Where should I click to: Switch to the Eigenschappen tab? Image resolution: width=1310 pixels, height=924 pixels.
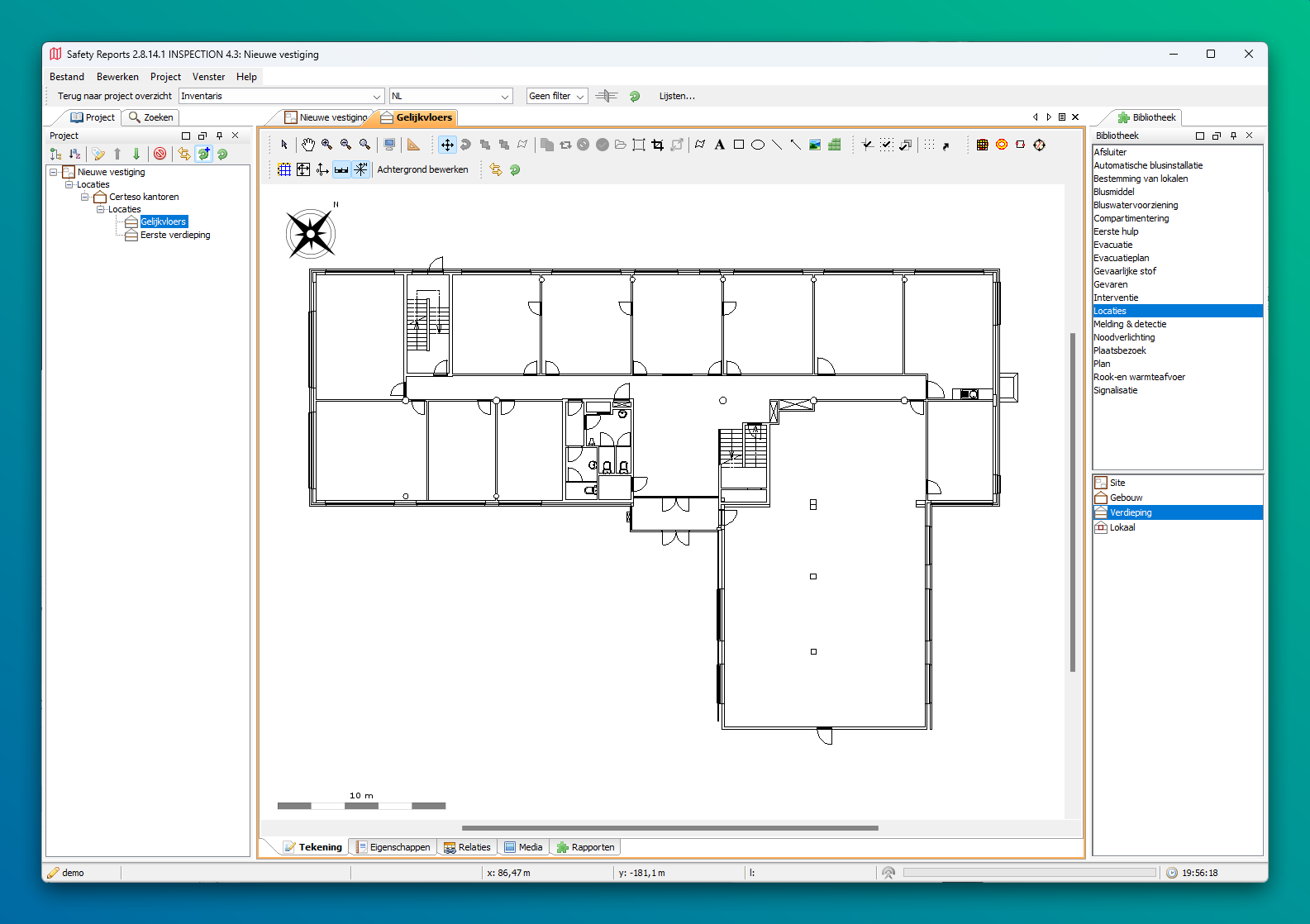(x=393, y=847)
